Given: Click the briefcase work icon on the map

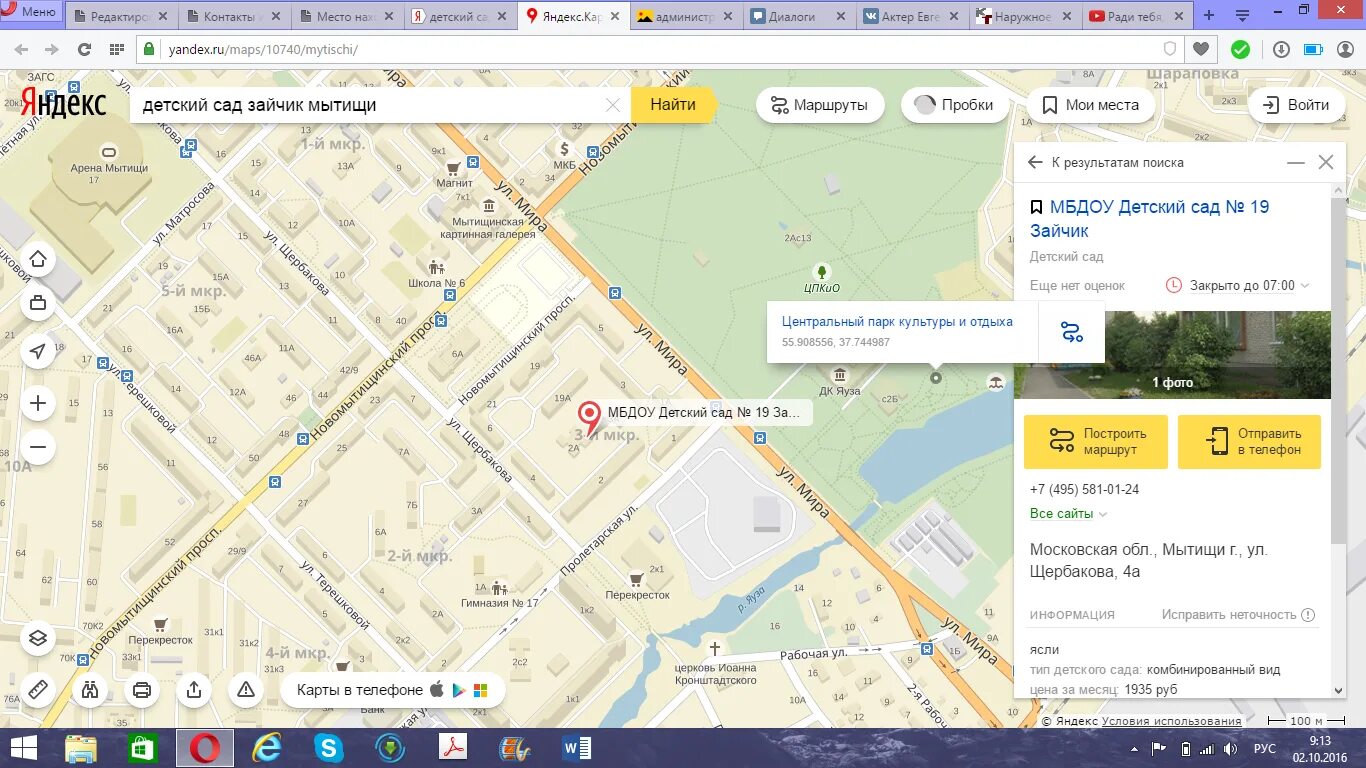Looking at the screenshot, I should click(x=38, y=302).
